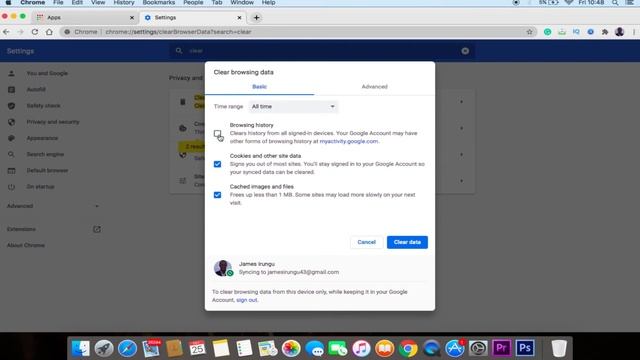
Task: Open Music app in the dock
Action: pos(361,348)
